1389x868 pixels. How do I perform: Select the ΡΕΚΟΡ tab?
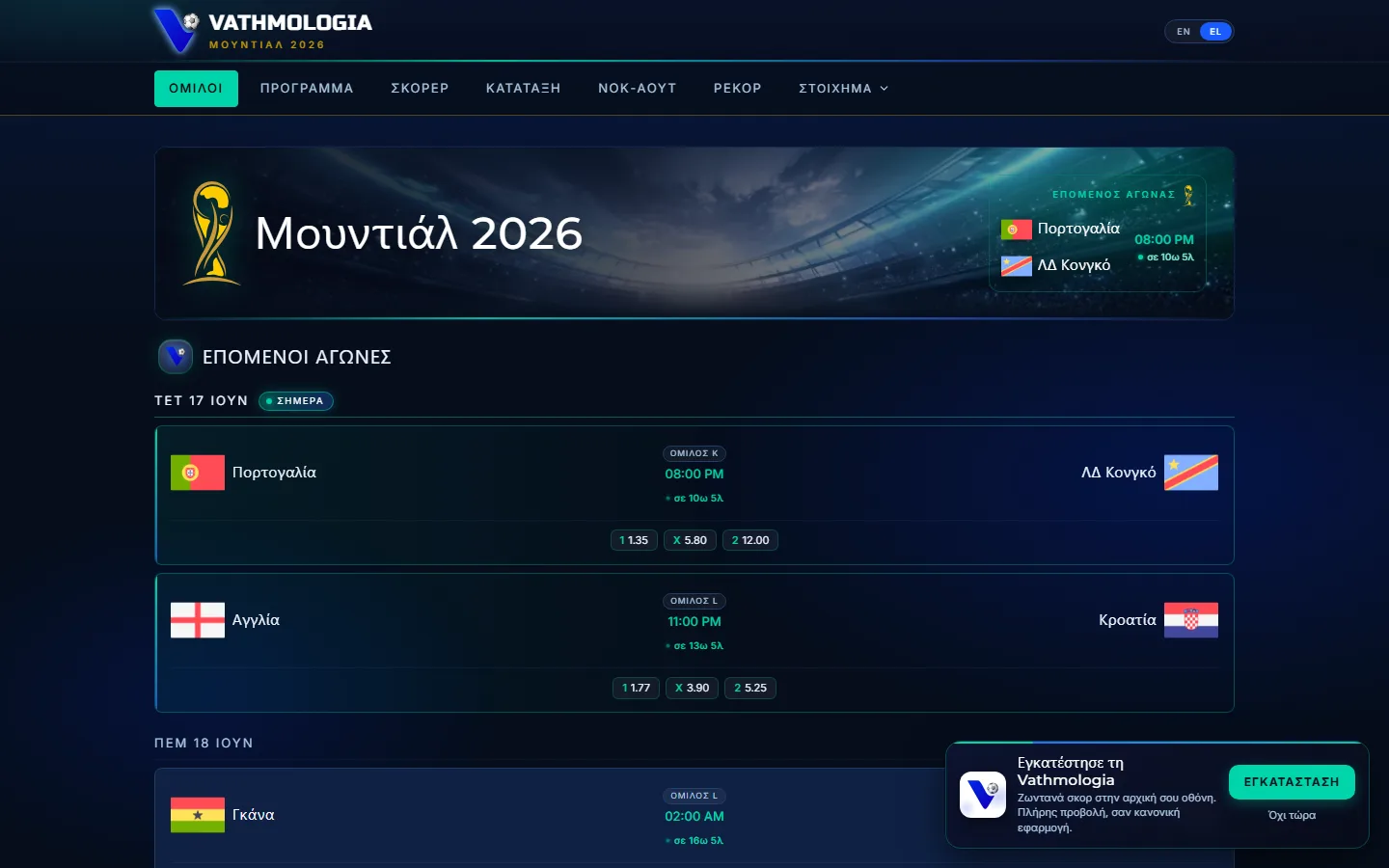[738, 89]
